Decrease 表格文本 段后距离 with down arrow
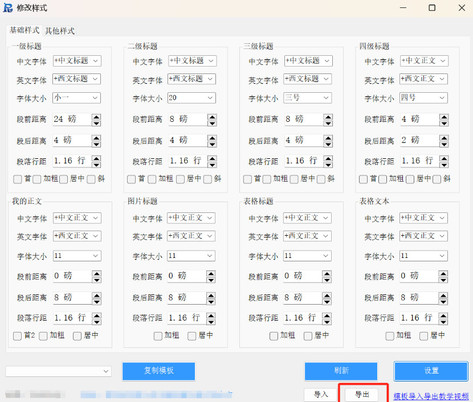 click(443, 301)
